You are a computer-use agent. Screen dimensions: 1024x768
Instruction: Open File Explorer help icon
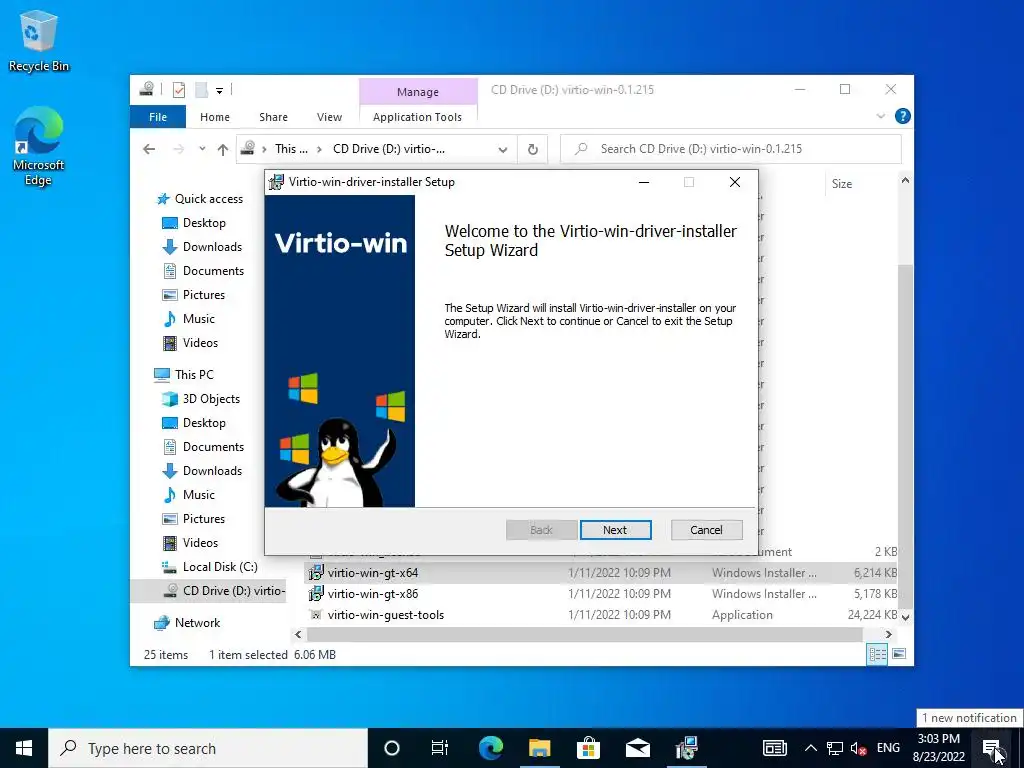[903, 116]
